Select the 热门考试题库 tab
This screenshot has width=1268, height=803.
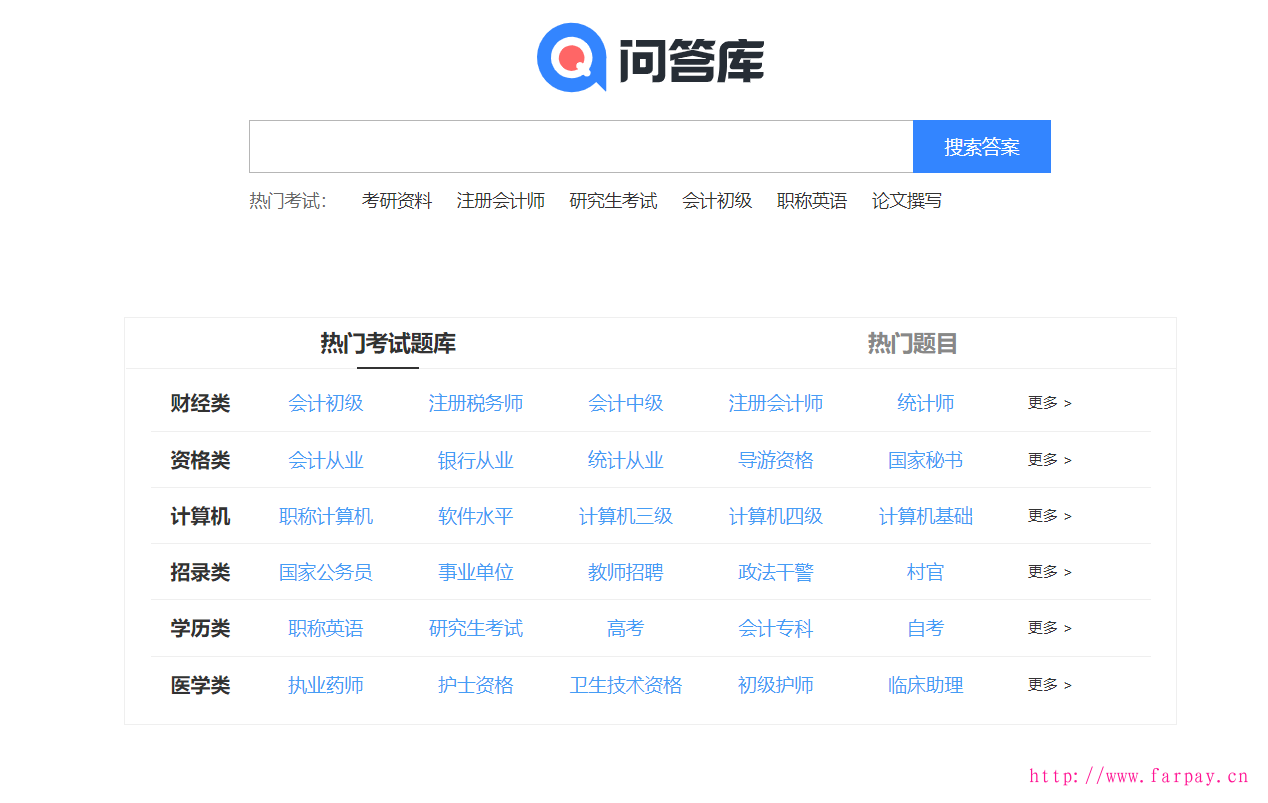click(388, 344)
